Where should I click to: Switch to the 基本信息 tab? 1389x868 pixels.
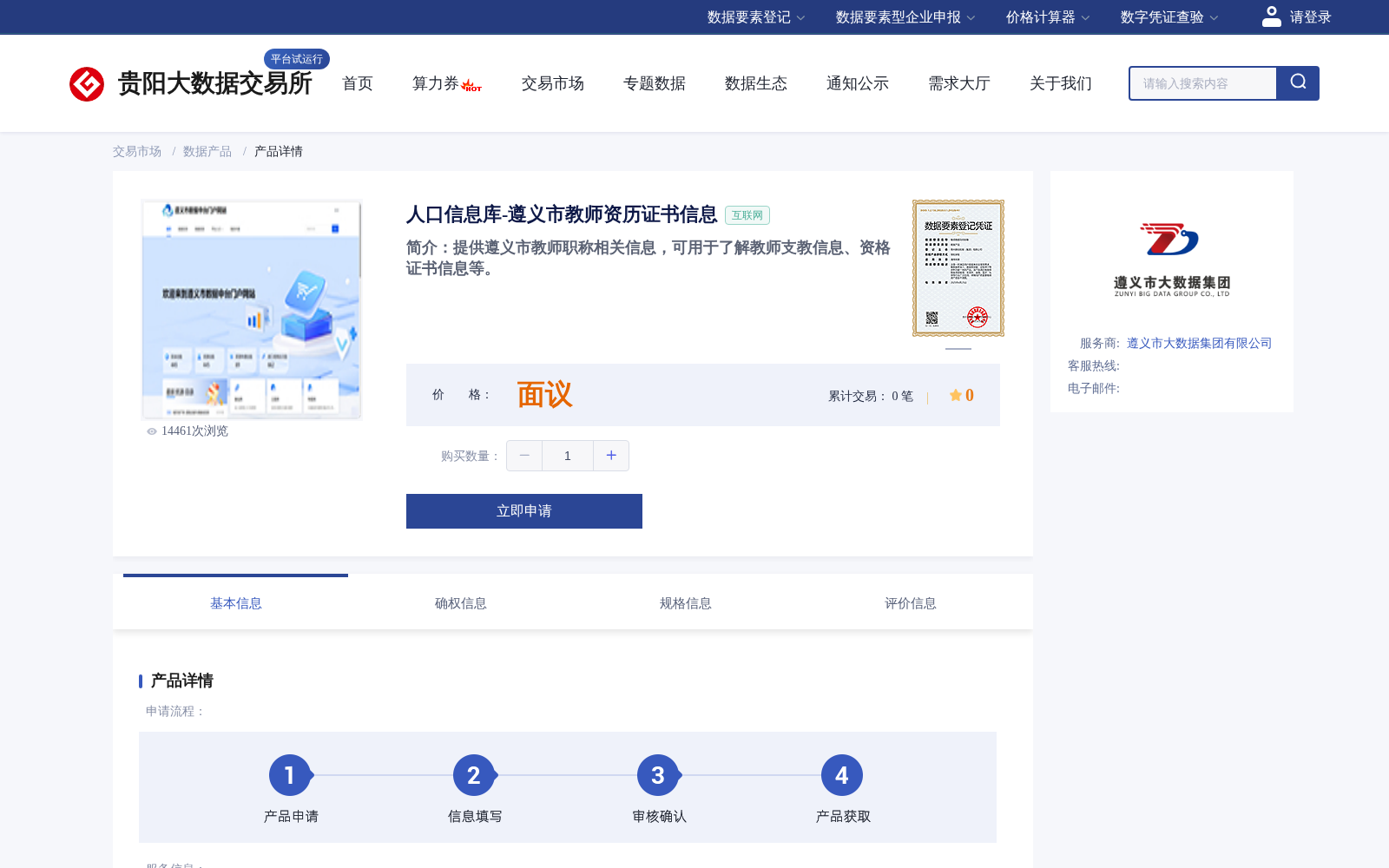(x=236, y=603)
